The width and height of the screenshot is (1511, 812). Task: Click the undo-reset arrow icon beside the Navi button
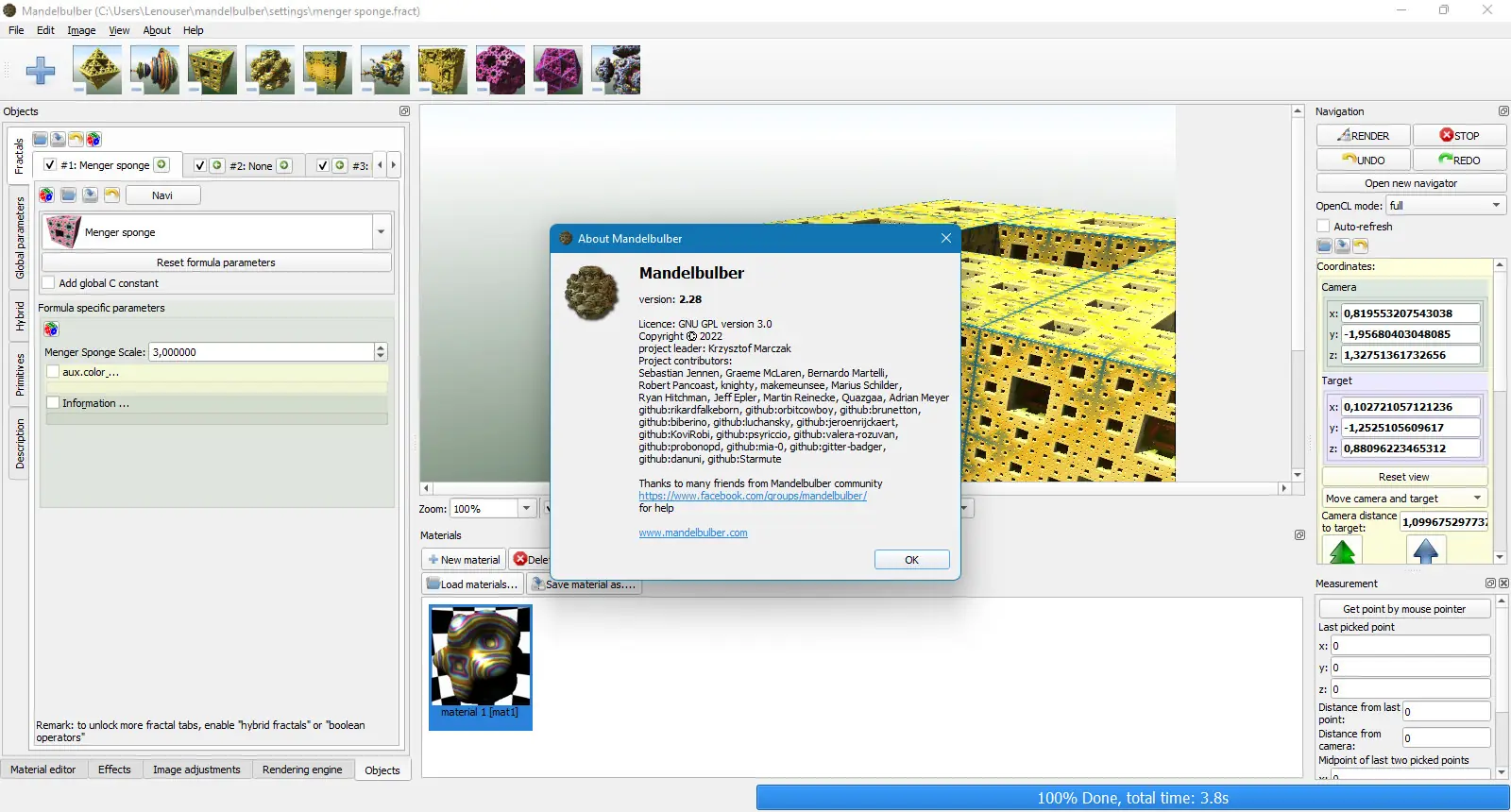click(x=111, y=195)
